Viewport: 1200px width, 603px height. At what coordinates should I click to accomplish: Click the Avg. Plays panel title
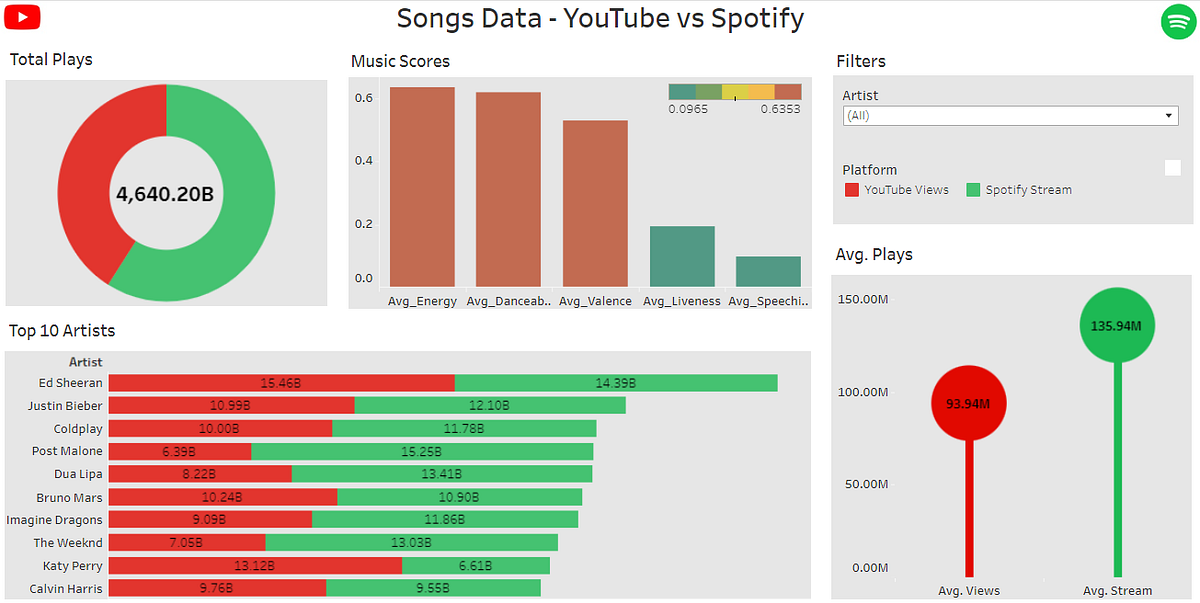click(873, 254)
